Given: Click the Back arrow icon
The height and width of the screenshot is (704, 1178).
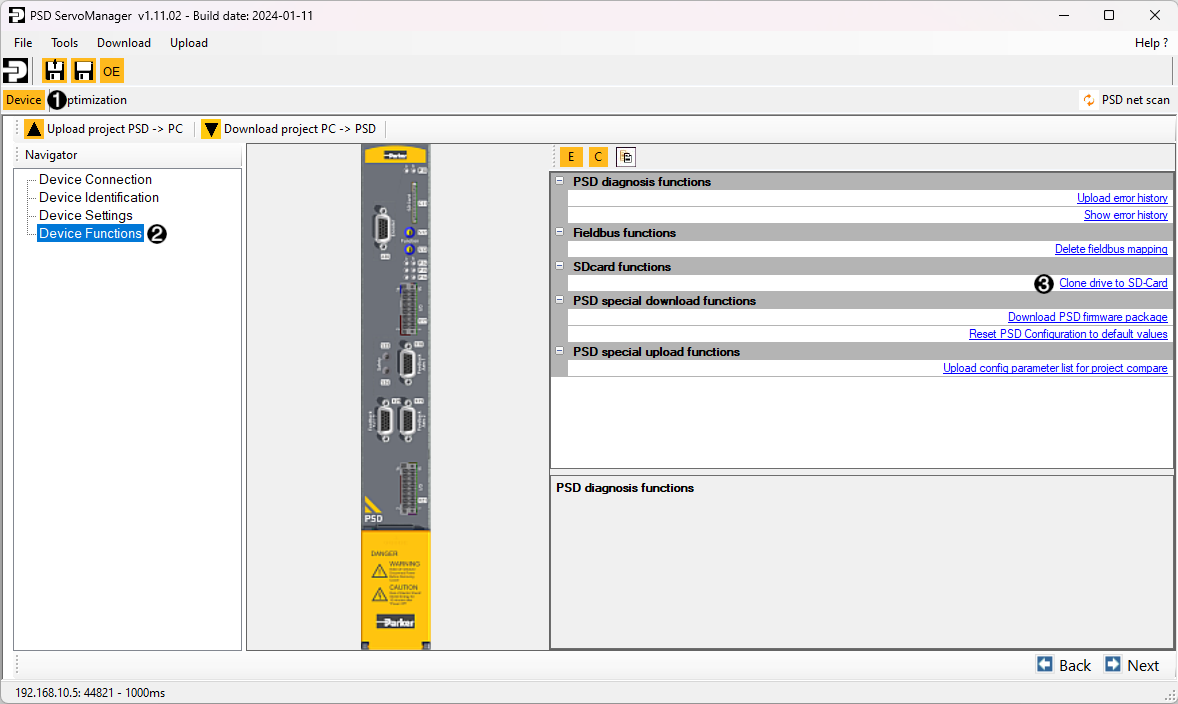Looking at the screenshot, I should pyautogui.click(x=1045, y=665).
